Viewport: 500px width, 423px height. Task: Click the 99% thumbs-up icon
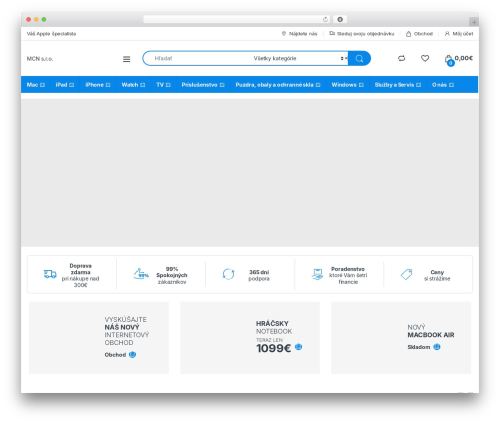tap(141, 274)
